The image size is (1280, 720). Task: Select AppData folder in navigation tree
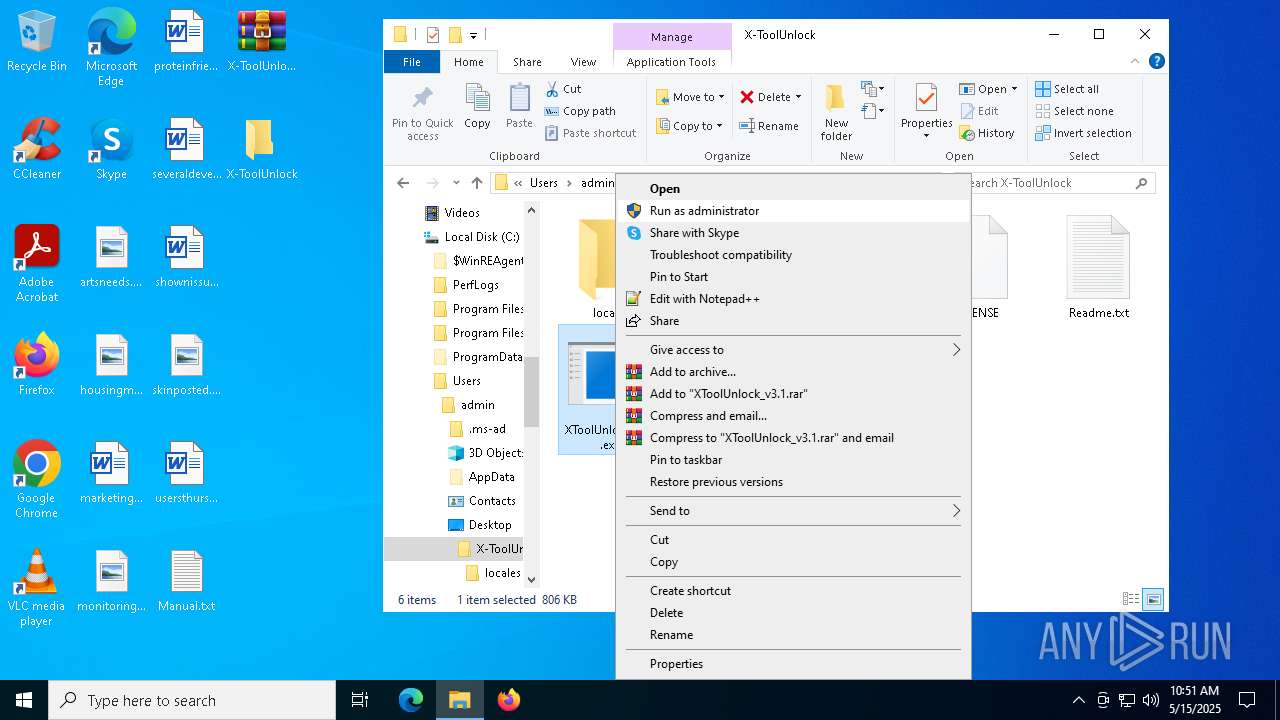coord(482,477)
